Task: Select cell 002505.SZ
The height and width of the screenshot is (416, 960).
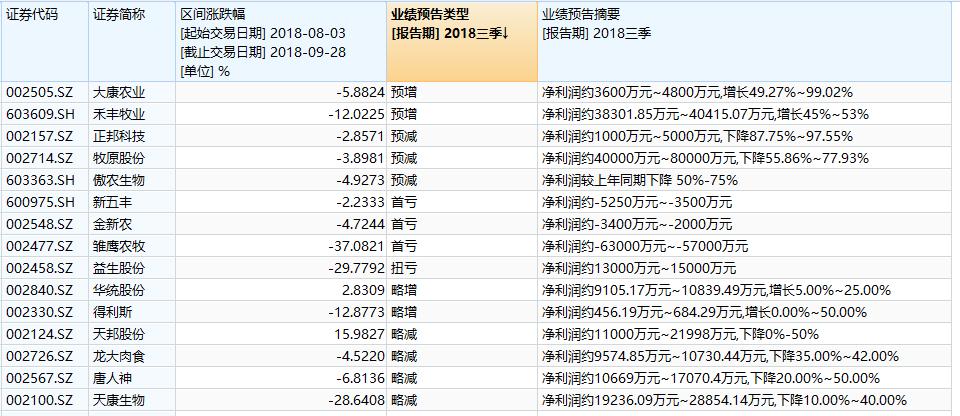Action: 45,93
